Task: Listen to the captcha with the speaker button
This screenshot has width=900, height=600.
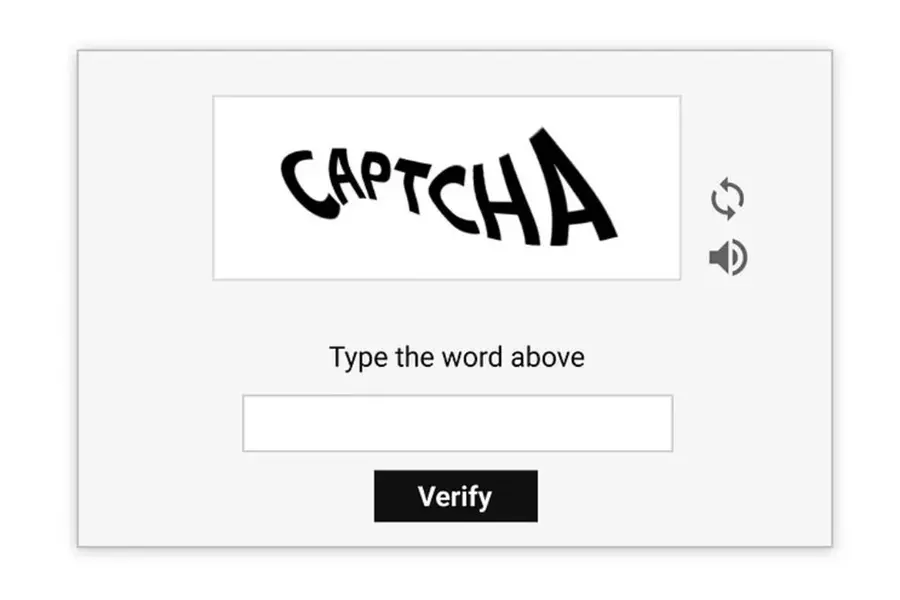Action: click(727, 258)
